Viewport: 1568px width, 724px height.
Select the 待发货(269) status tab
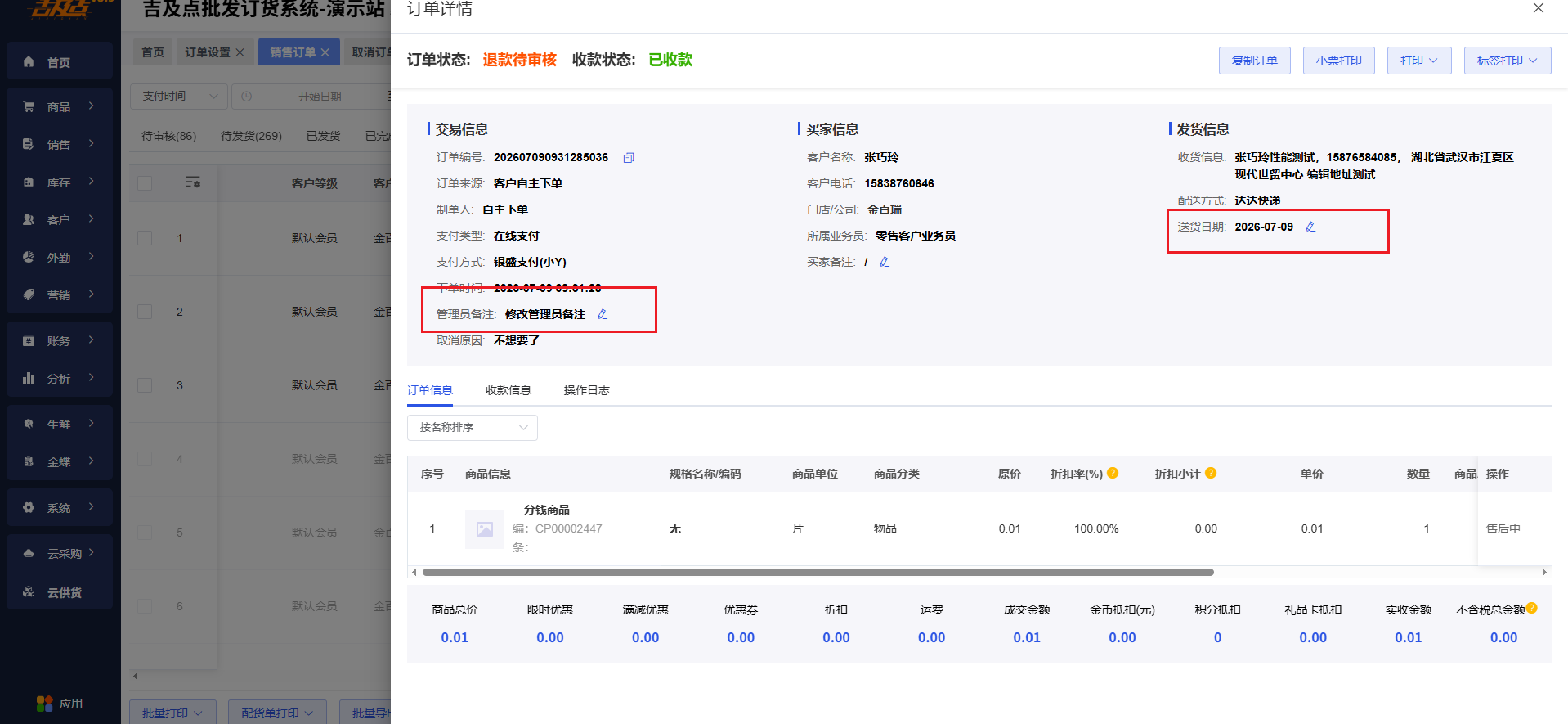tap(251, 136)
